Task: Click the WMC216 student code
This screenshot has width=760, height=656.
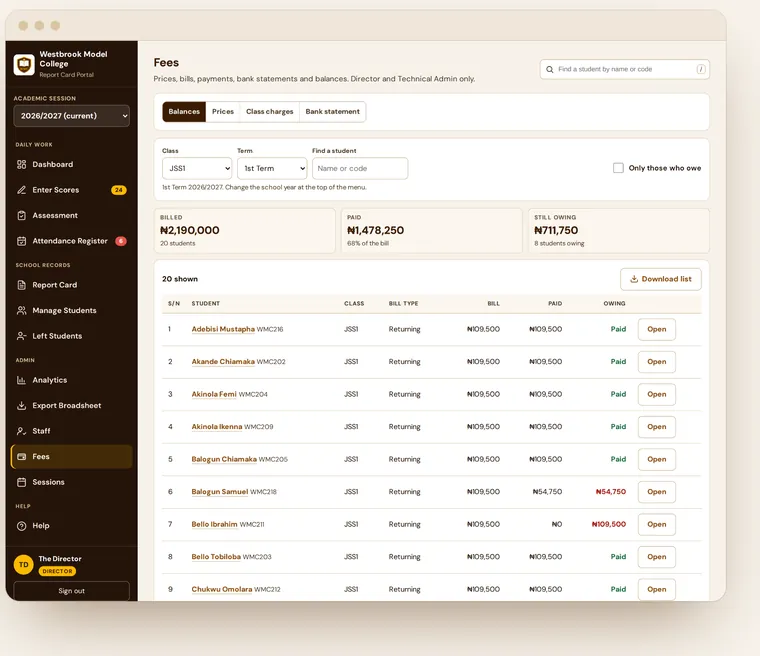Action: tap(270, 329)
